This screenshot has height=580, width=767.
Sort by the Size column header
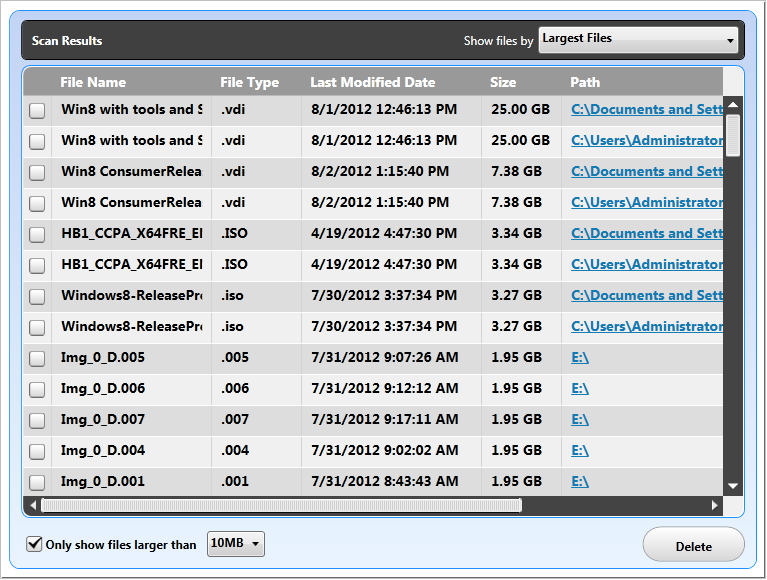pyautogui.click(x=503, y=82)
